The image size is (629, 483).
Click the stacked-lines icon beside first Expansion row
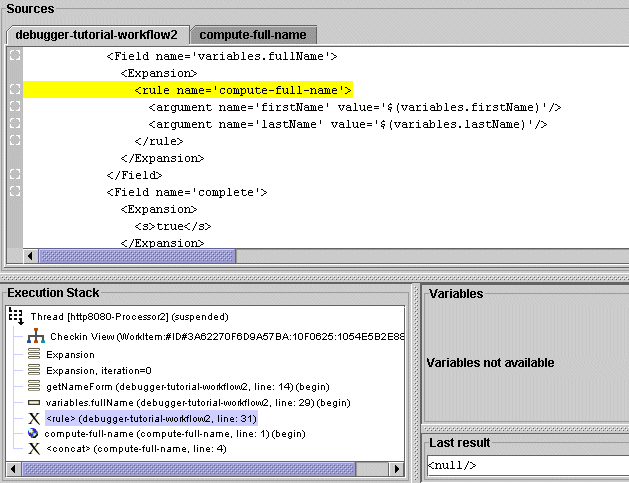click(x=34, y=354)
